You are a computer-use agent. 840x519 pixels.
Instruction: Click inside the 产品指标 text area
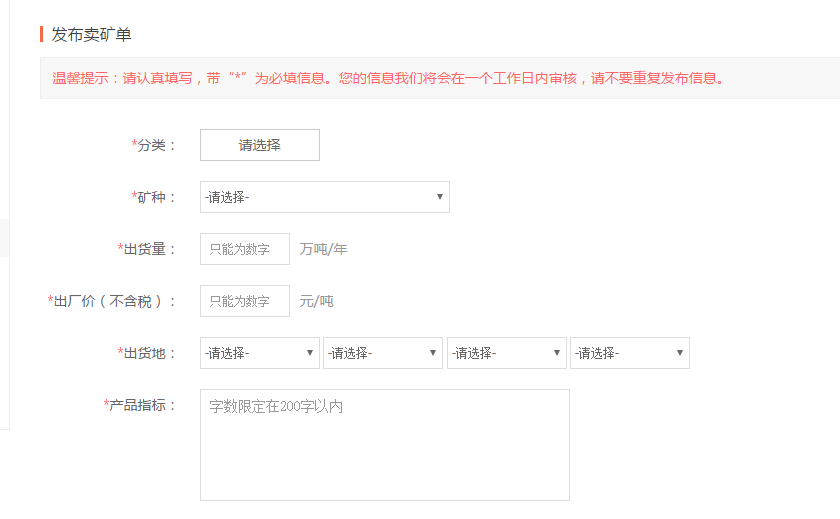[x=384, y=444]
